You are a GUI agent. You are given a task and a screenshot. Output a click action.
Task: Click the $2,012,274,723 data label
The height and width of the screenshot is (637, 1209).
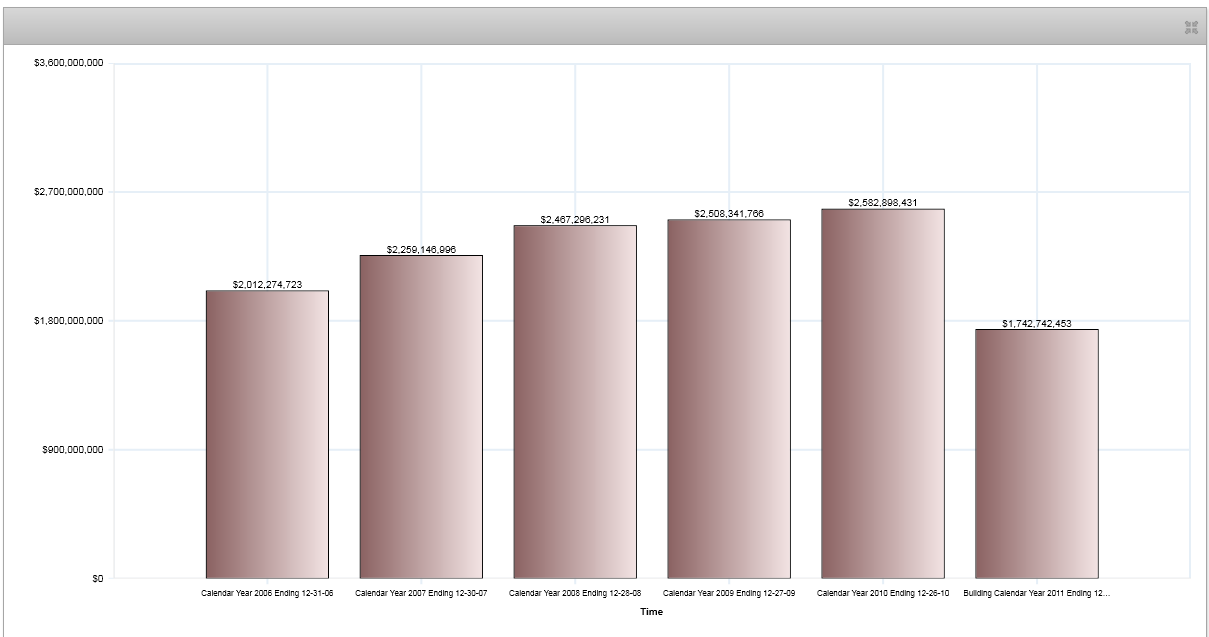(267, 285)
